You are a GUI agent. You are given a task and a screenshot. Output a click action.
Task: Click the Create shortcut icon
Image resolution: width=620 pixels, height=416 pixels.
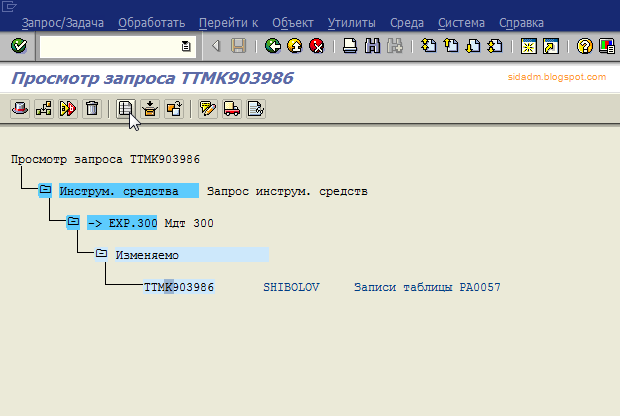tap(551, 46)
